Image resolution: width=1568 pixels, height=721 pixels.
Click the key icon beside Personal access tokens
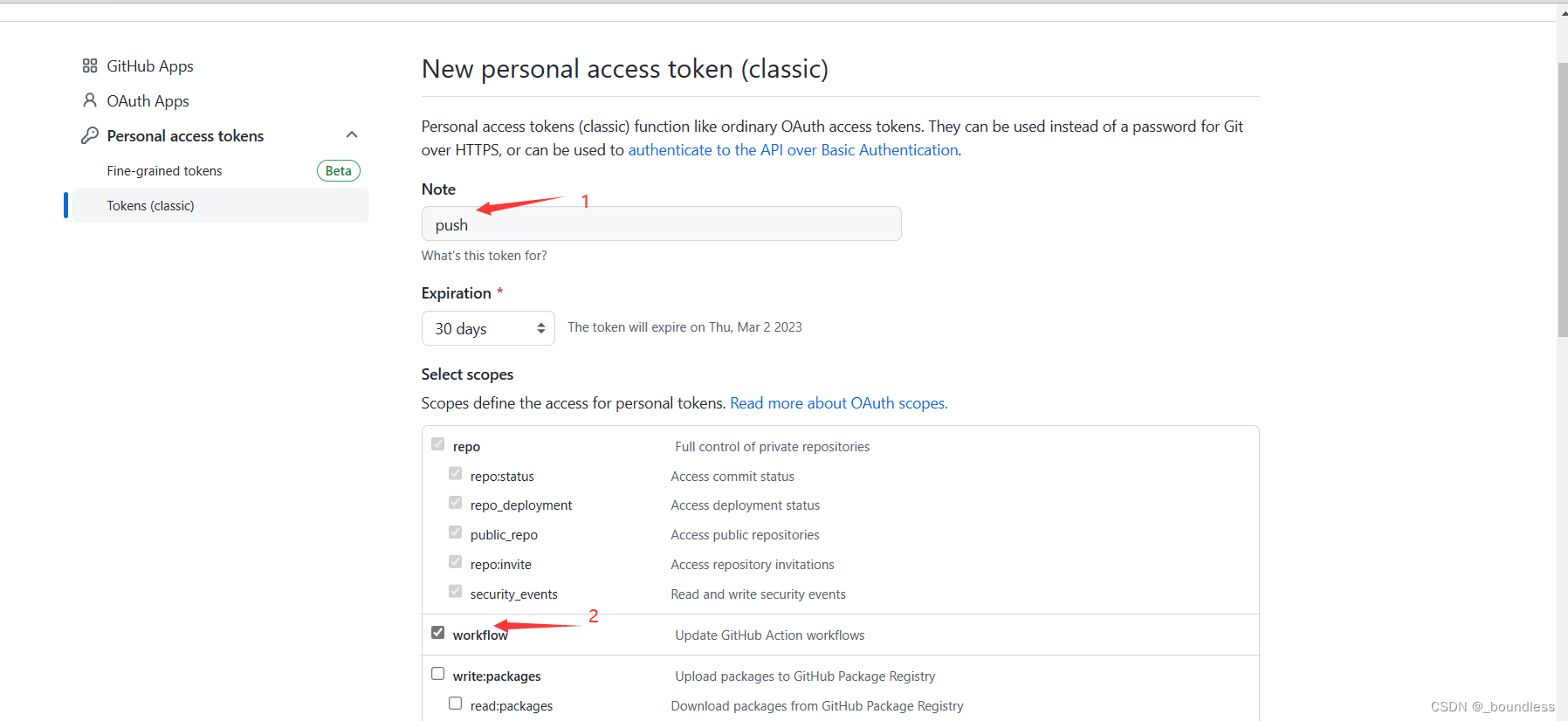[89, 135]
